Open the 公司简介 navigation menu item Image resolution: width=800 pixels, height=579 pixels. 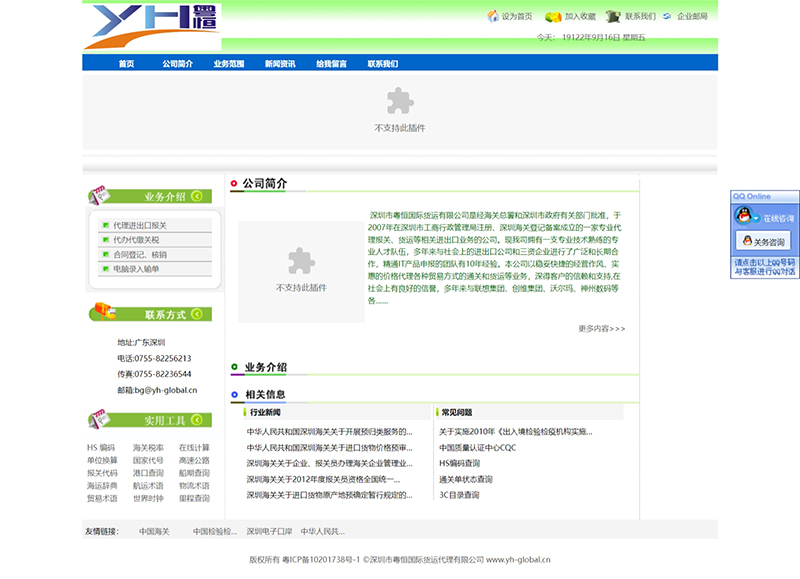click(x=178, y=64)
